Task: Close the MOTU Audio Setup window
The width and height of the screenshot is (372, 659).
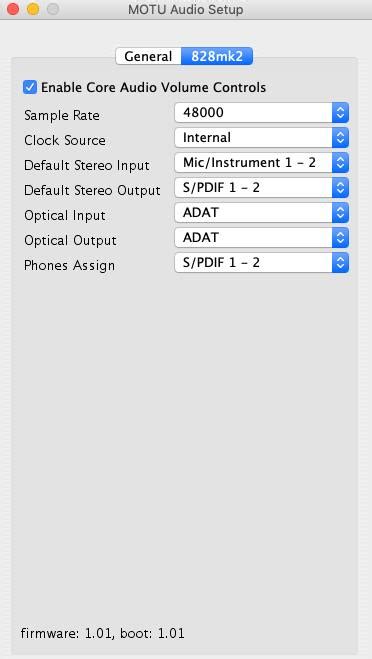Action: click(13, 9)
